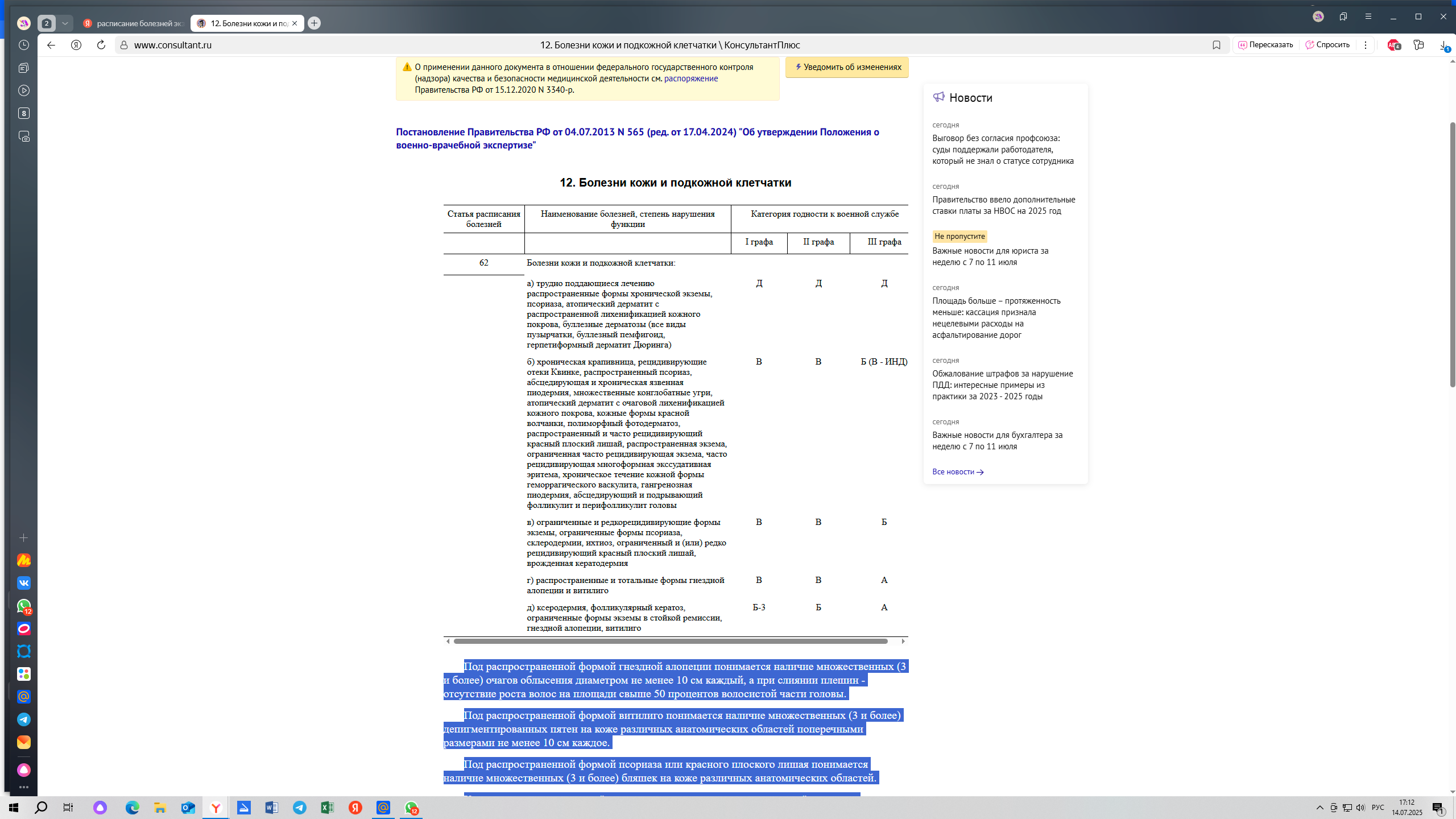Open the volume control in system tray
This screenshot has width=1456, height=819.
coord(1360,808)
